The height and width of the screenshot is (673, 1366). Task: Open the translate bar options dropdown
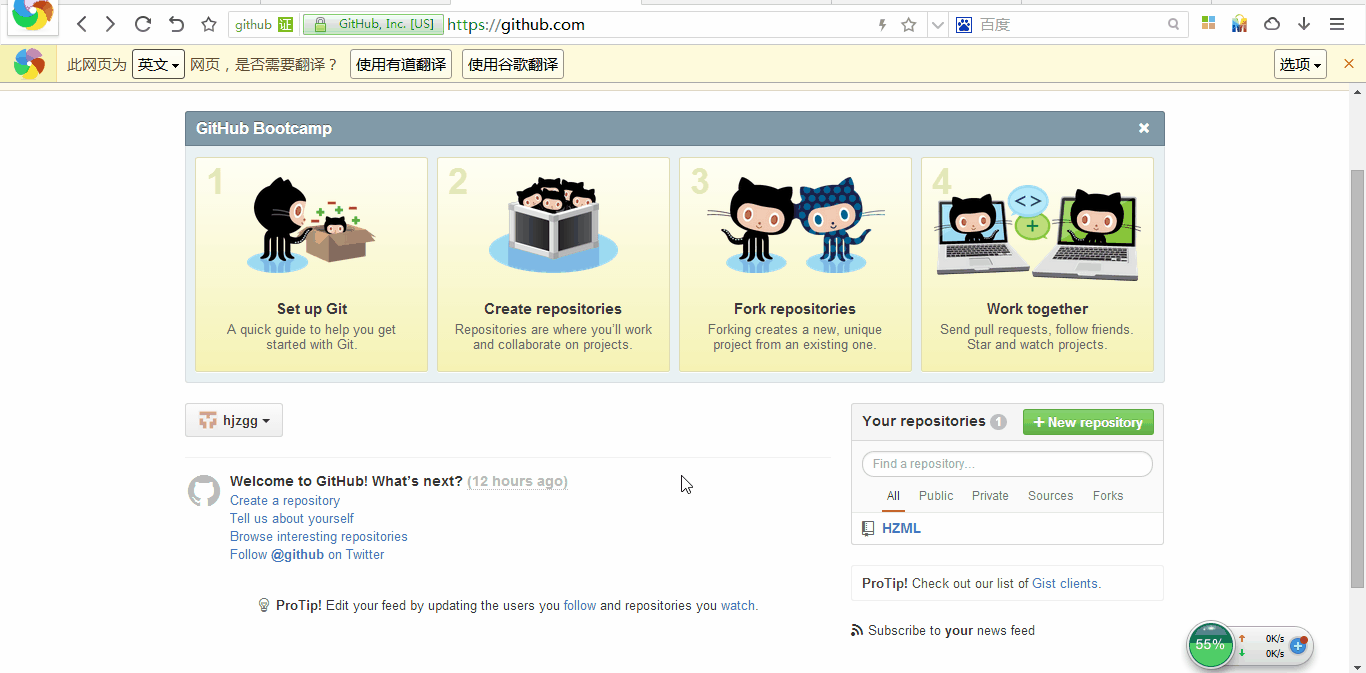click(x=1300, y=64)
